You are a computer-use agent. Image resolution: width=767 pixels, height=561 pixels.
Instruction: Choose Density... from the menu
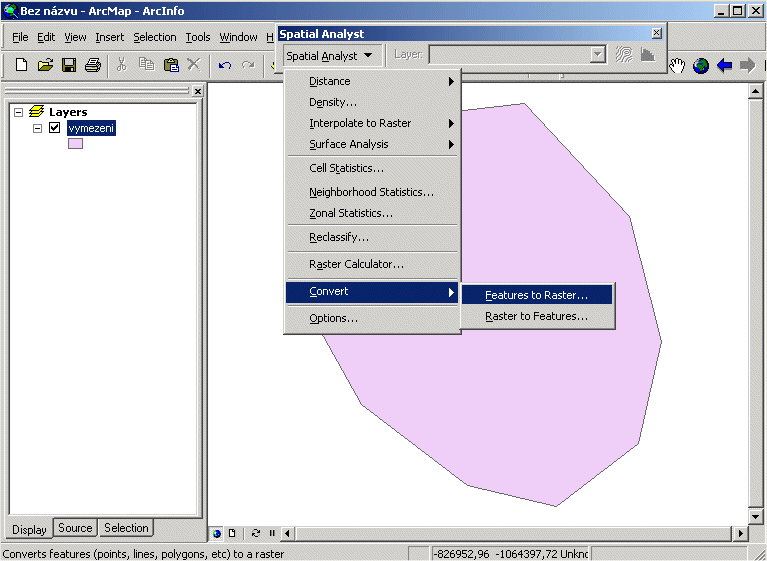tap(372, 102)
